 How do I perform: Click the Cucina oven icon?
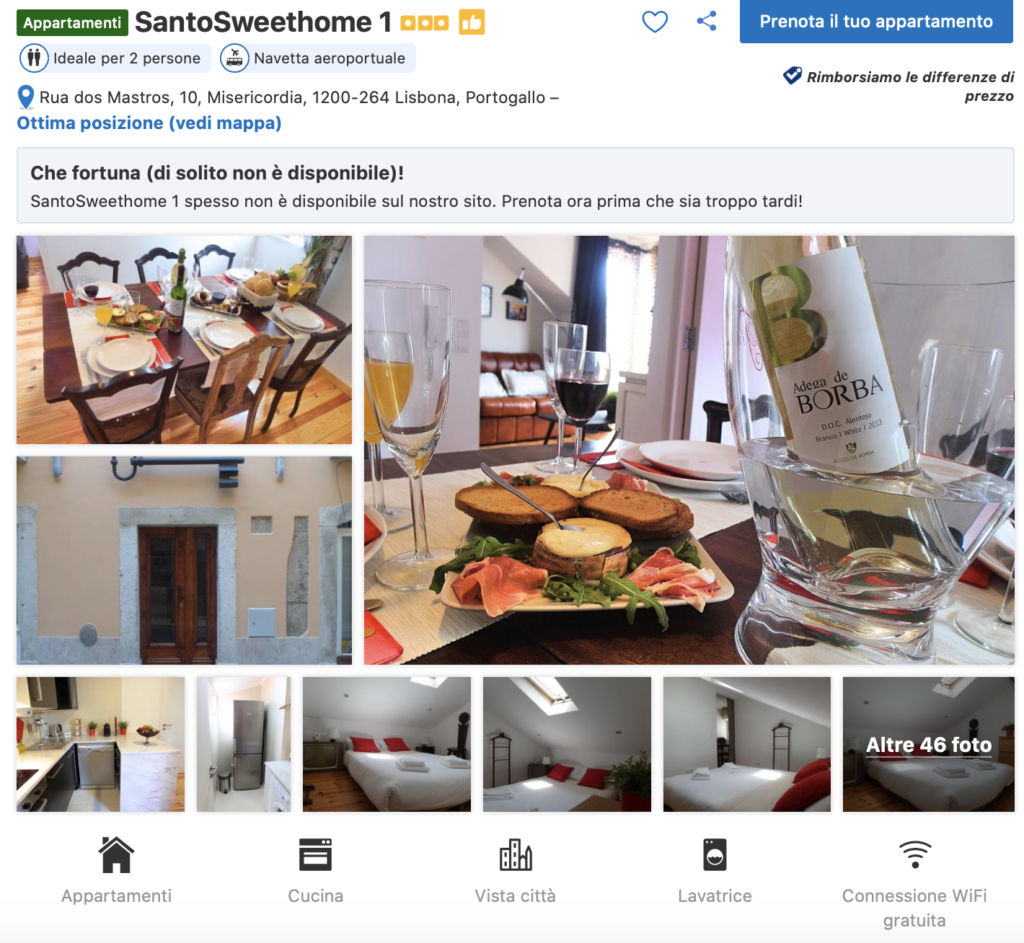pyautogui.click(x=315, y=855)
